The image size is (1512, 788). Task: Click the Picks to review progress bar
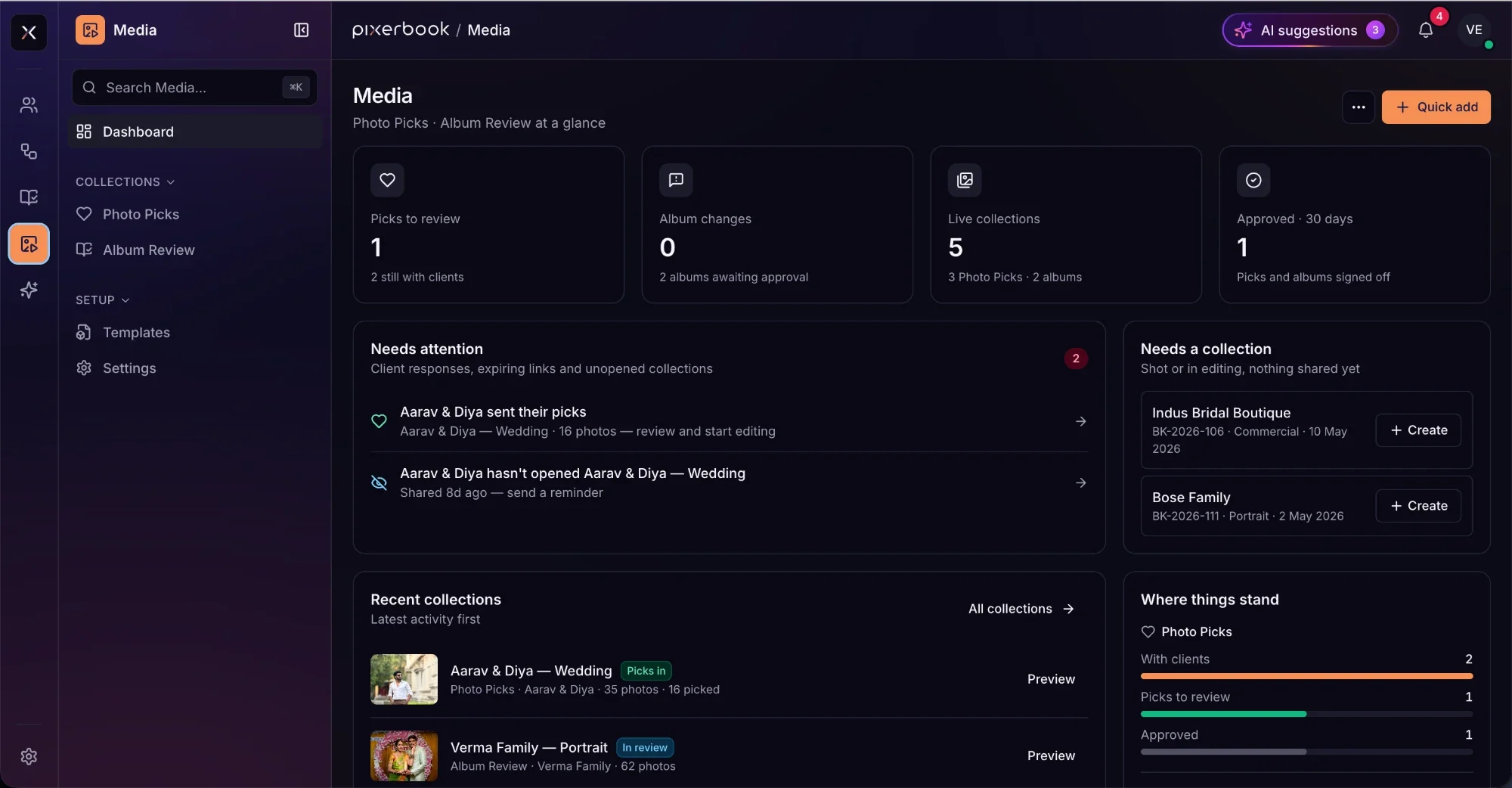1306,714
